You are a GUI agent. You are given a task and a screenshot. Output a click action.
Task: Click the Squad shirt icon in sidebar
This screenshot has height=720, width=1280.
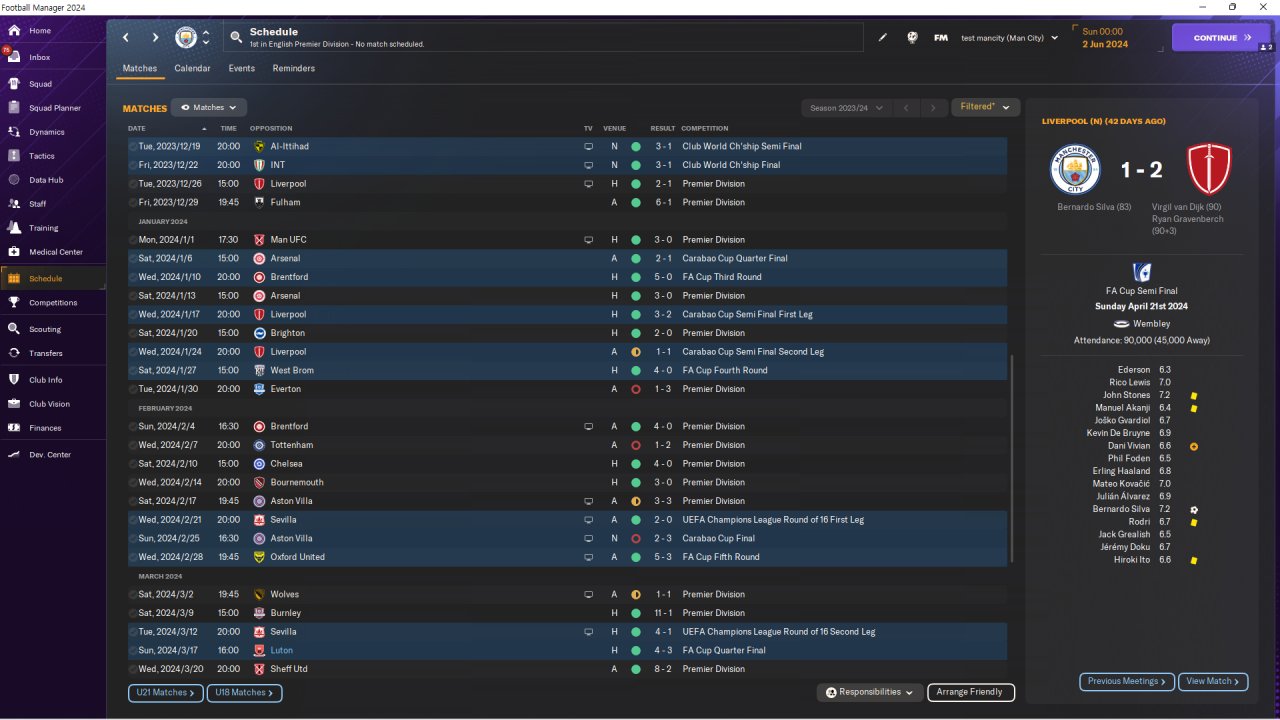coord(14,84)
